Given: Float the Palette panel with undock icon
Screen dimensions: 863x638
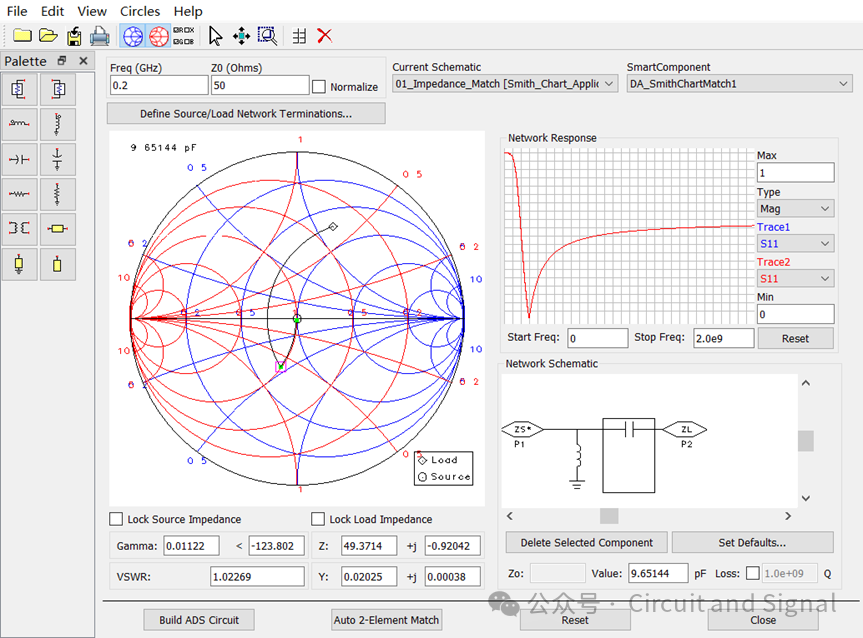Looking at the screenshot, I should (62, 61).
